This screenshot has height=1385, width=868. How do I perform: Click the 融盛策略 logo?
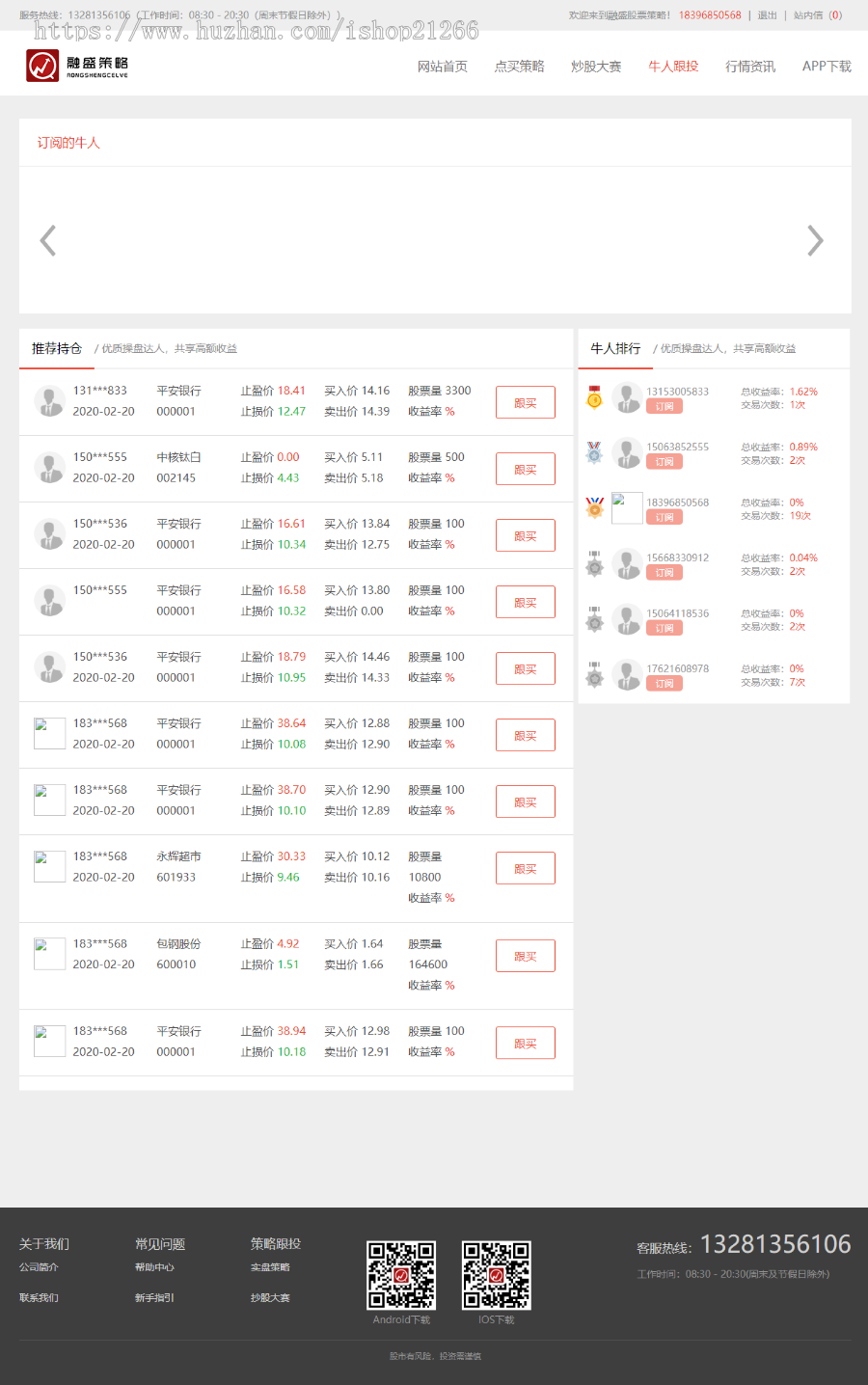[x=77, y=66]
